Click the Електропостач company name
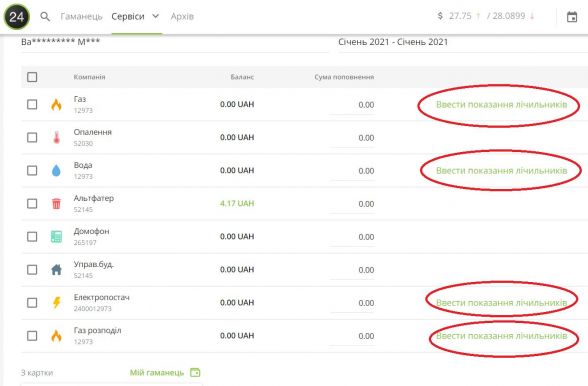588x386 pixels. point(102,297)
